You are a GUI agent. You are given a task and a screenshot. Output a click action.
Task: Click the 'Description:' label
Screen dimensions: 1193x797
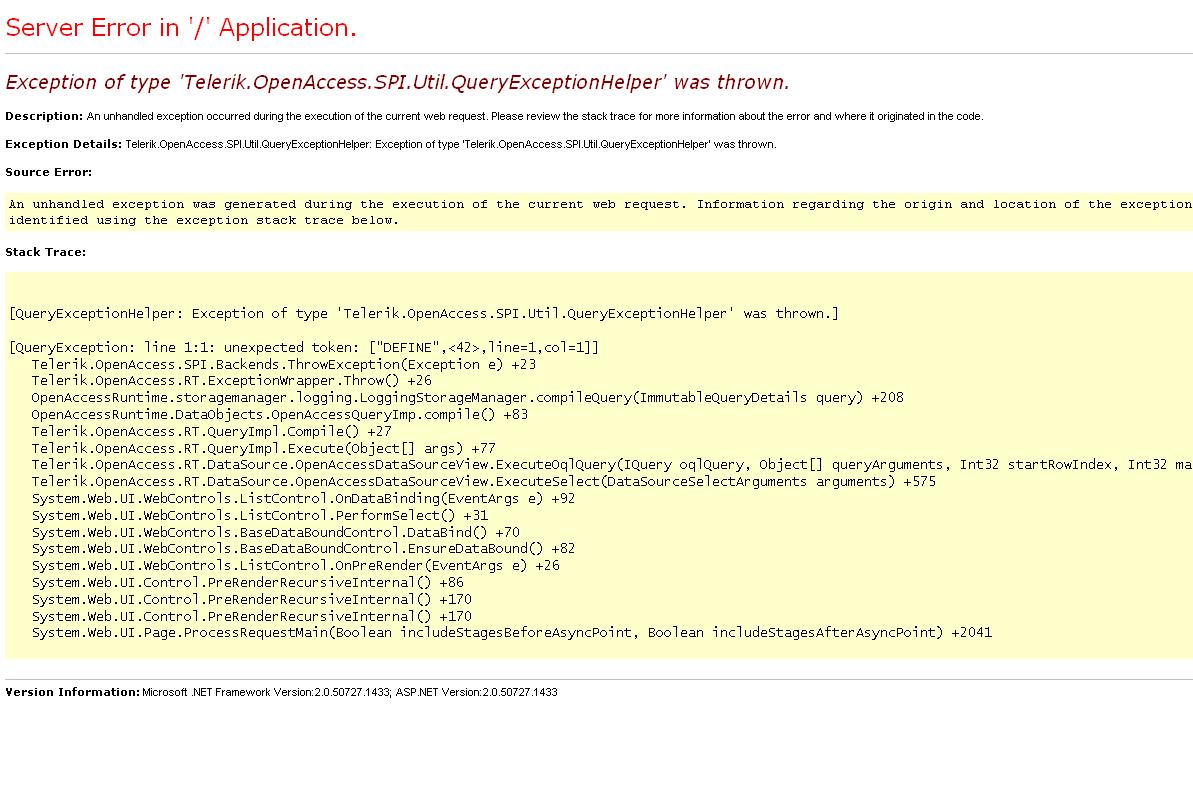[x=44, y=116]
